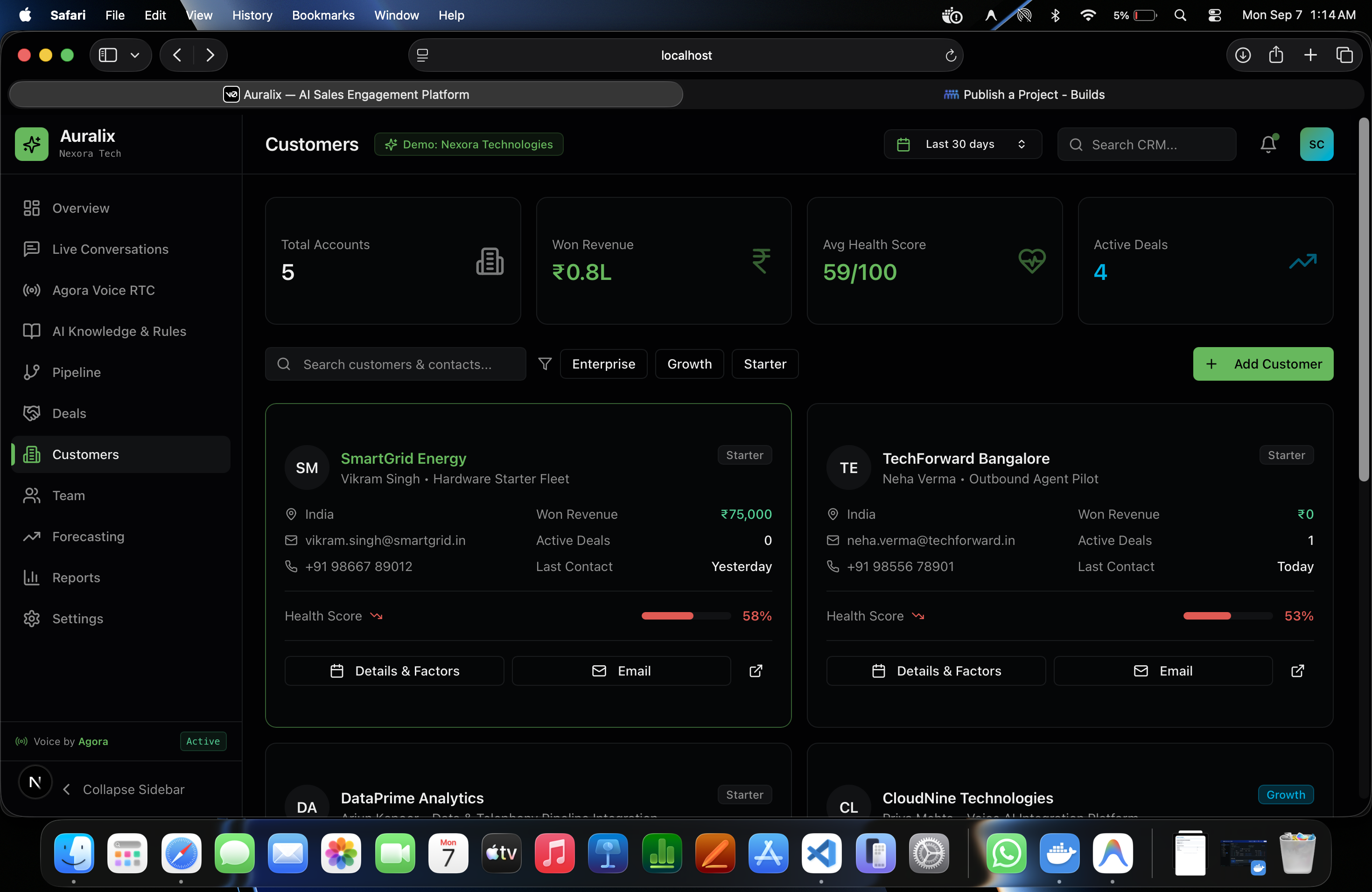
Task: Open Reports section
Action: pyautogui.click(x=120, y=578)
